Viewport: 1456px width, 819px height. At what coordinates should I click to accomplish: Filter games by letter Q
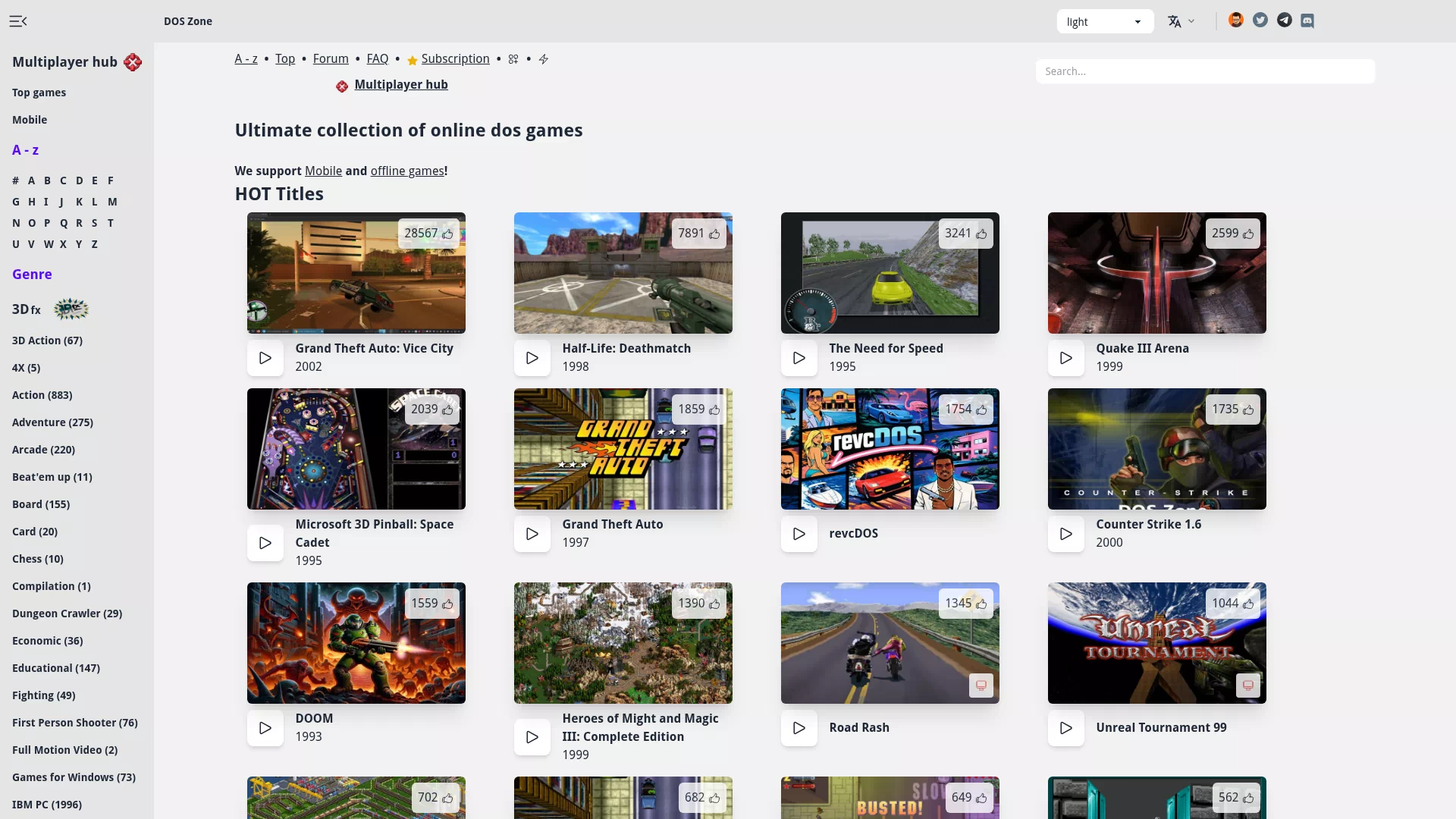click(x=64, y=223)
